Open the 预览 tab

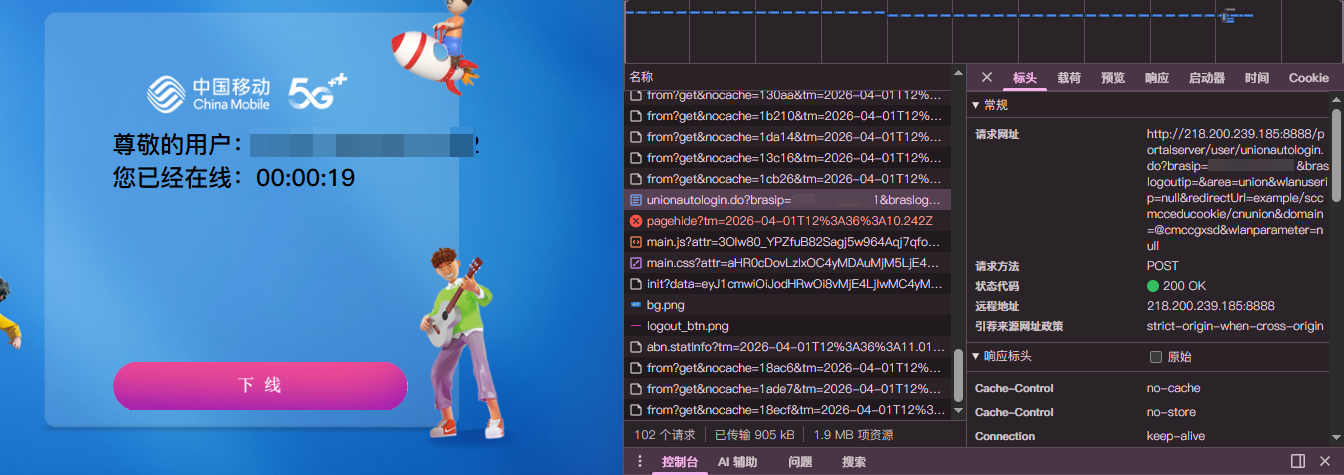tap(1113, 78)
